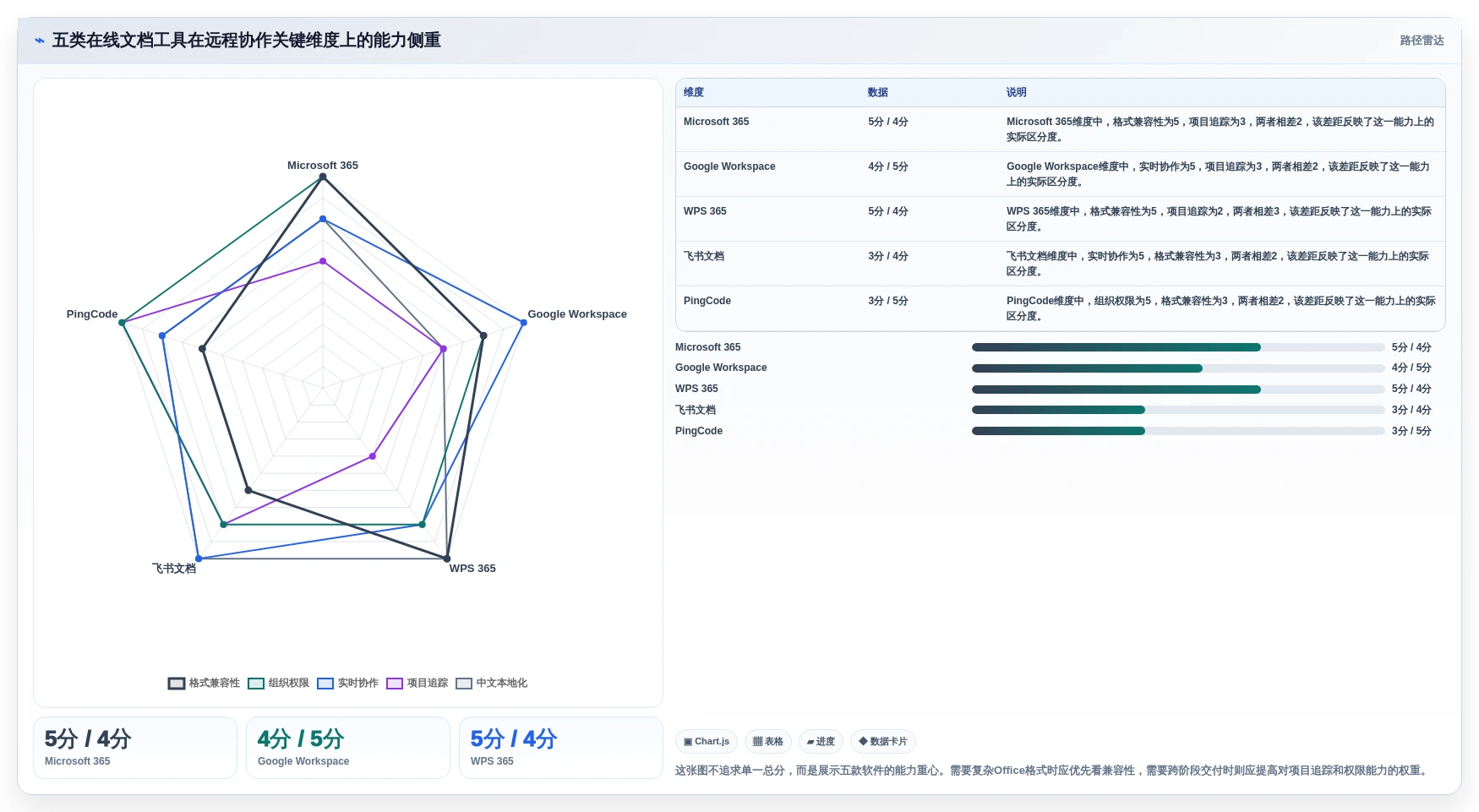Click the WPS 365 radar axis label
Image resolution: width=1479 pixels, height=812 pixels.
[x=472, y=569]
